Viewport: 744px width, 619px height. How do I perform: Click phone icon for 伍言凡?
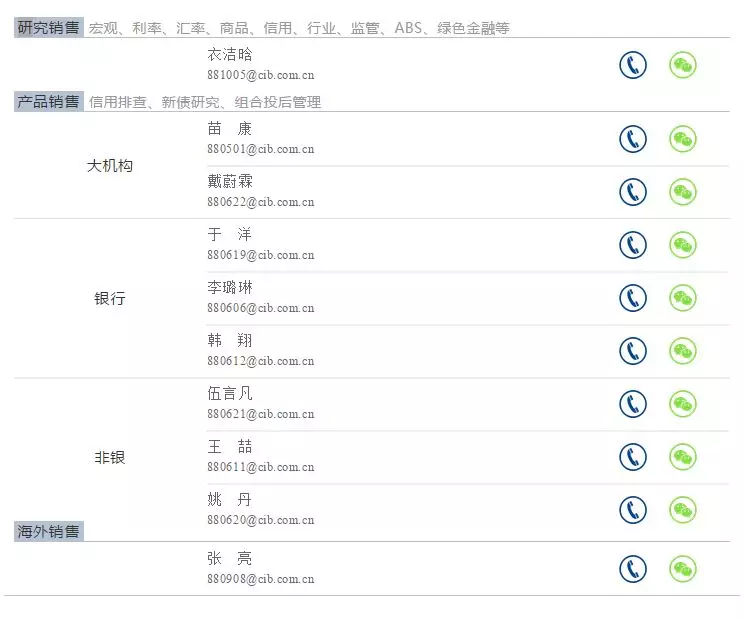632,404
